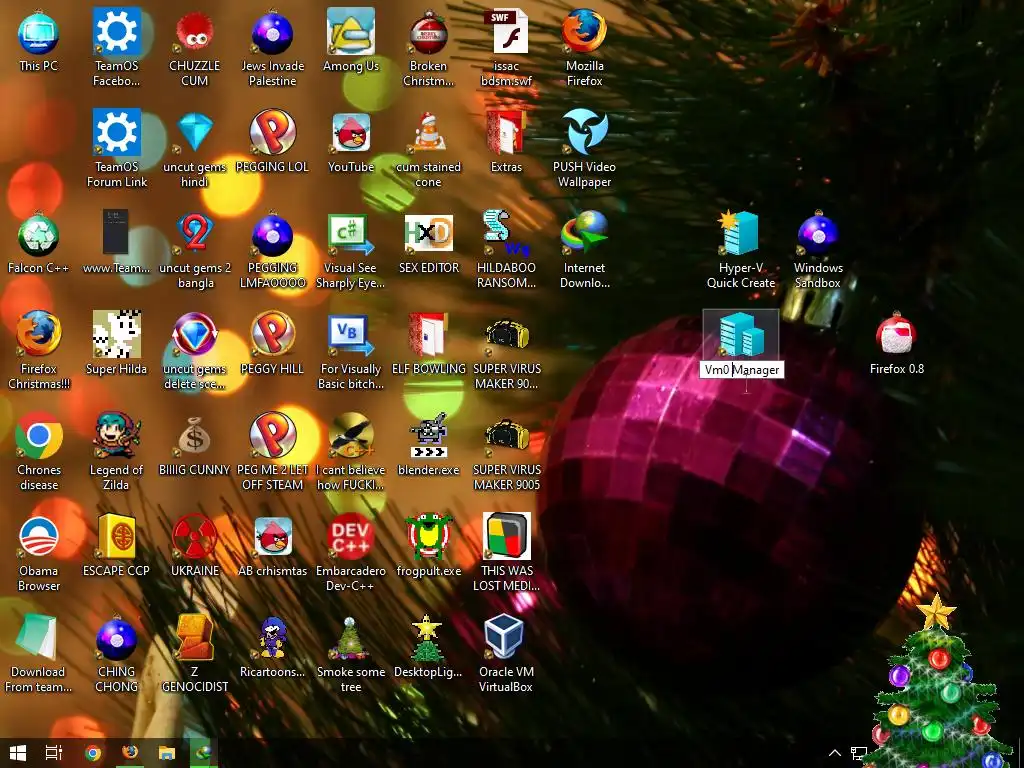Open the Embarcadero Dev-C++ shortcut
Image resolution: width=1024 pixels, height=768 pixels.
(x=351, y=537)
